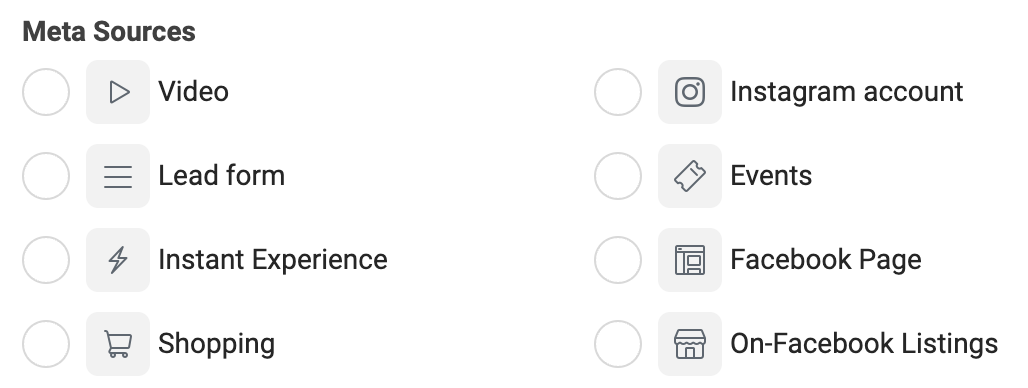Select the Lead form radio button
This screenshot has width=1028, height=388.
pos(46,176)
